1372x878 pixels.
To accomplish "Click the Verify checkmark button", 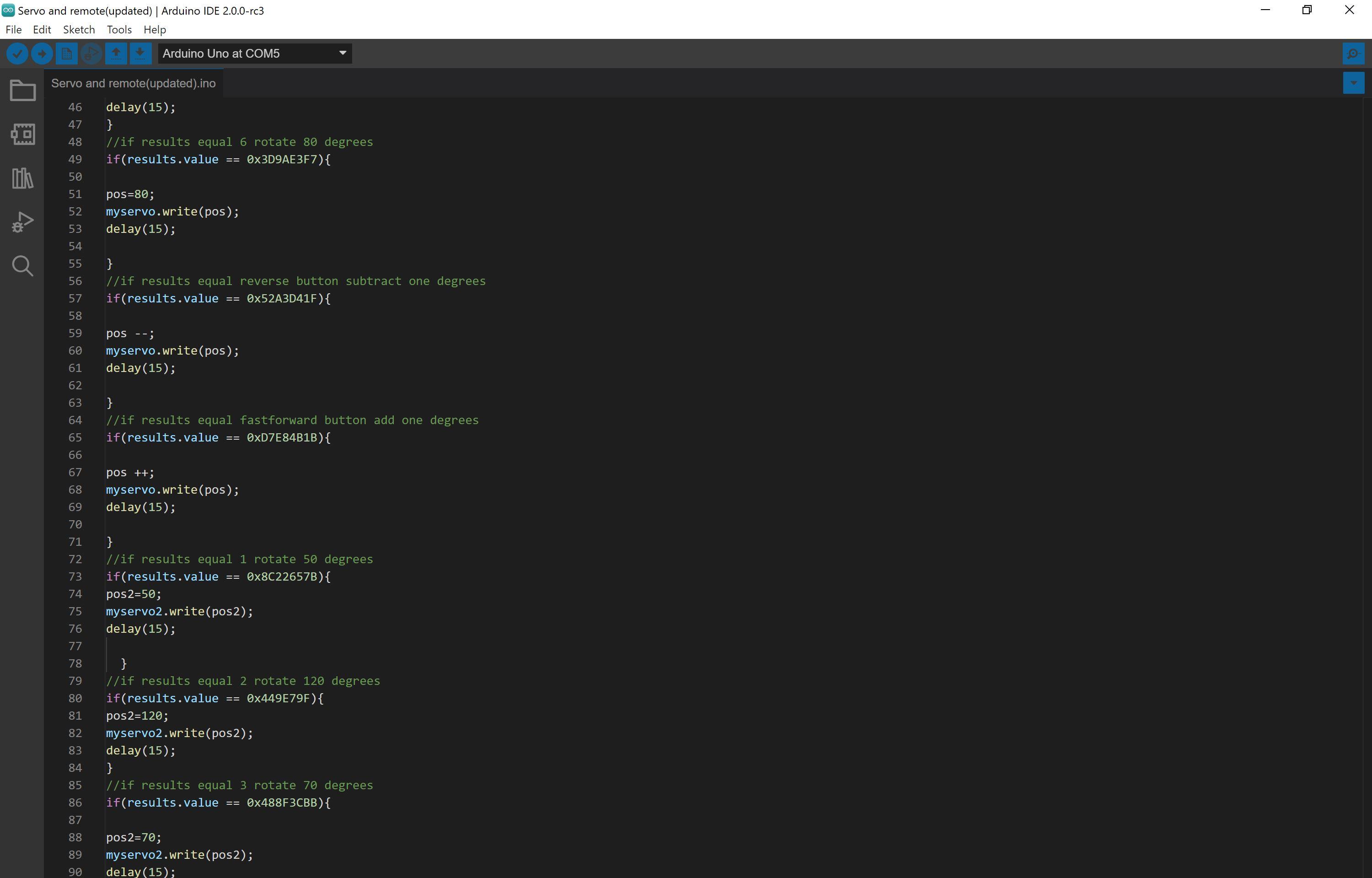I will (x=17, y=54).
